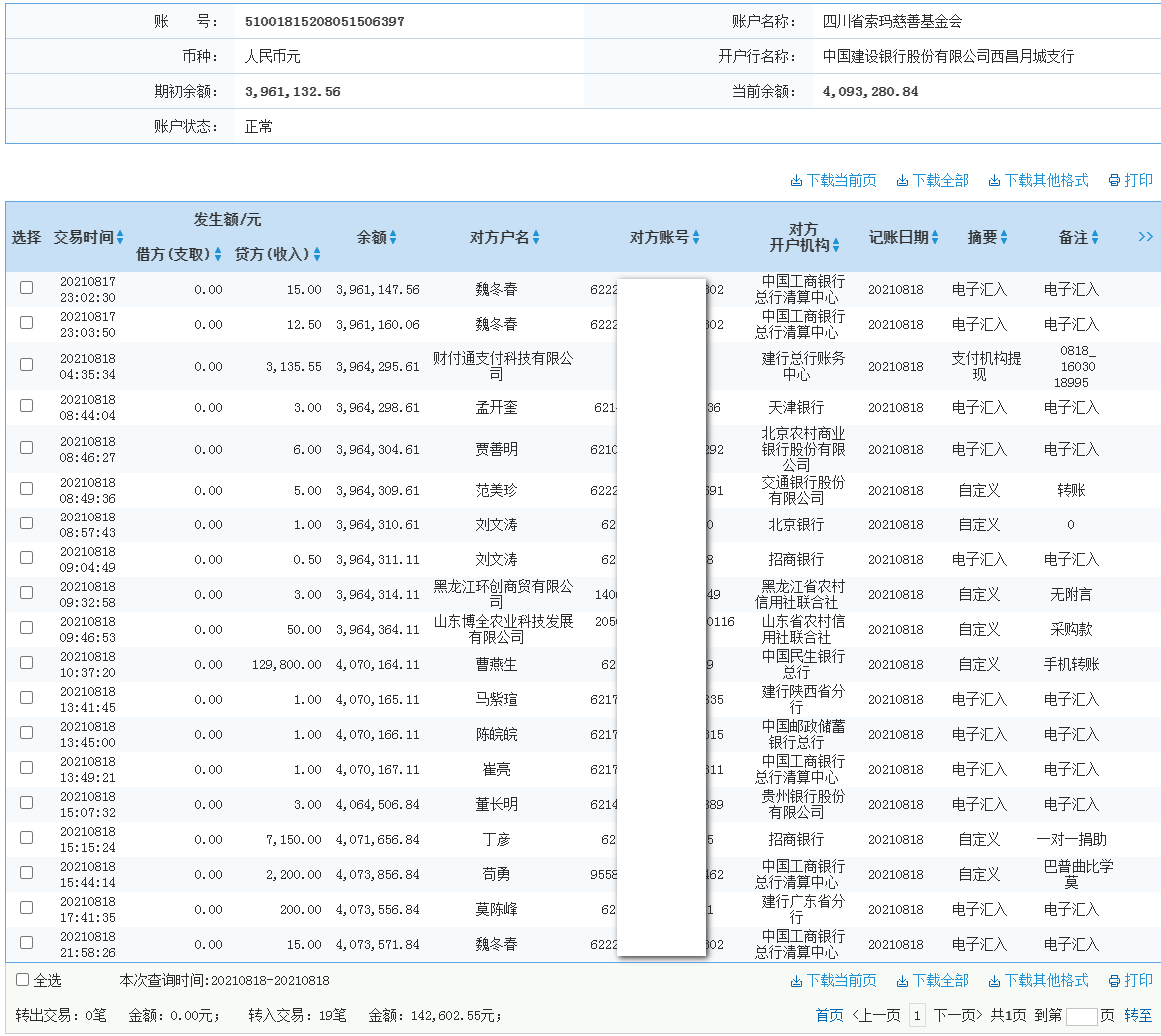Expand hidden columns with the >> chevron
The height and width of the screenshot is (1036, 1161).
pyautogui.click(x=1145, y=237)
